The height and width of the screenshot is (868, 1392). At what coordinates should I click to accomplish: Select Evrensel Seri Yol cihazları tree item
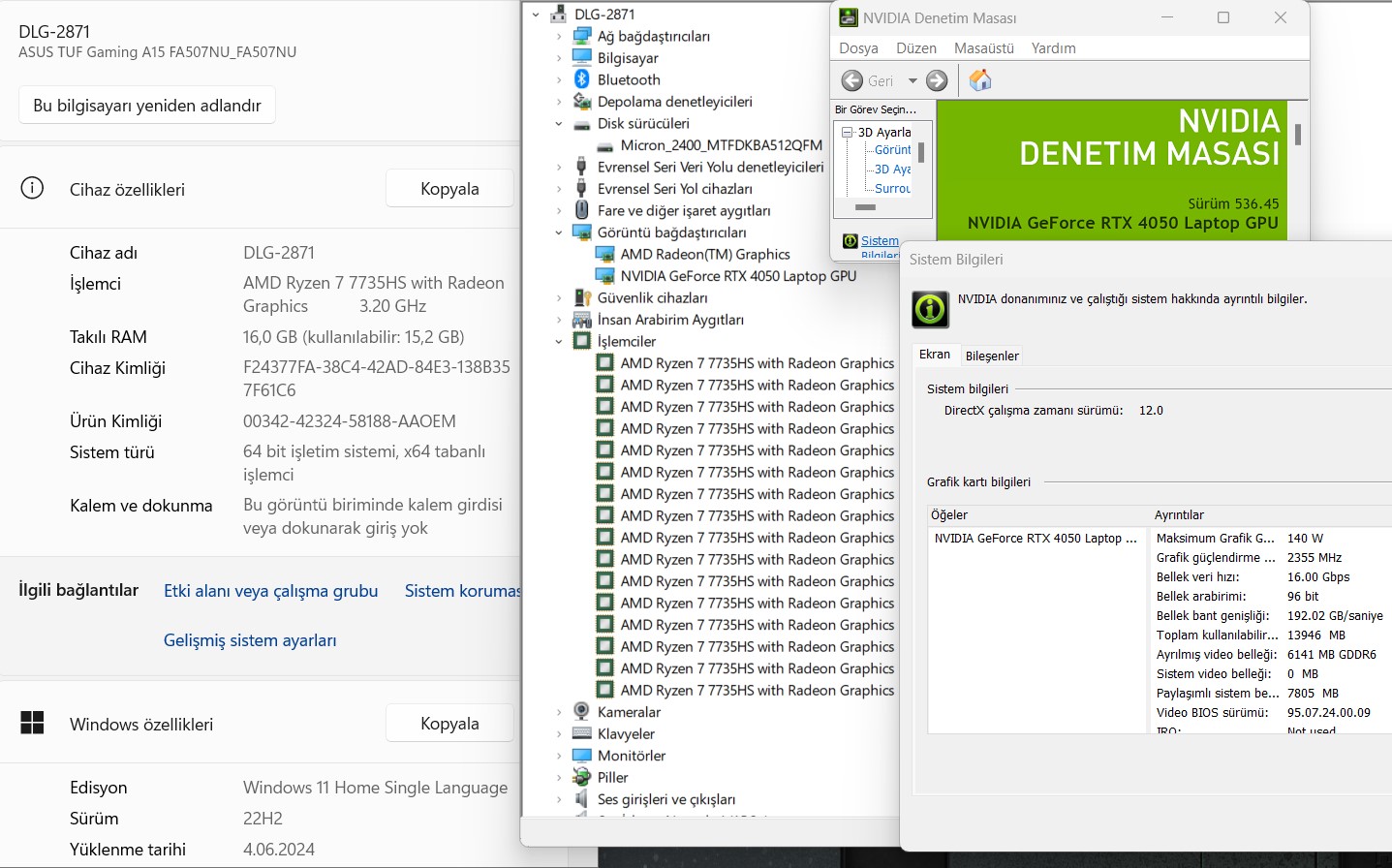tap(674, 189)
